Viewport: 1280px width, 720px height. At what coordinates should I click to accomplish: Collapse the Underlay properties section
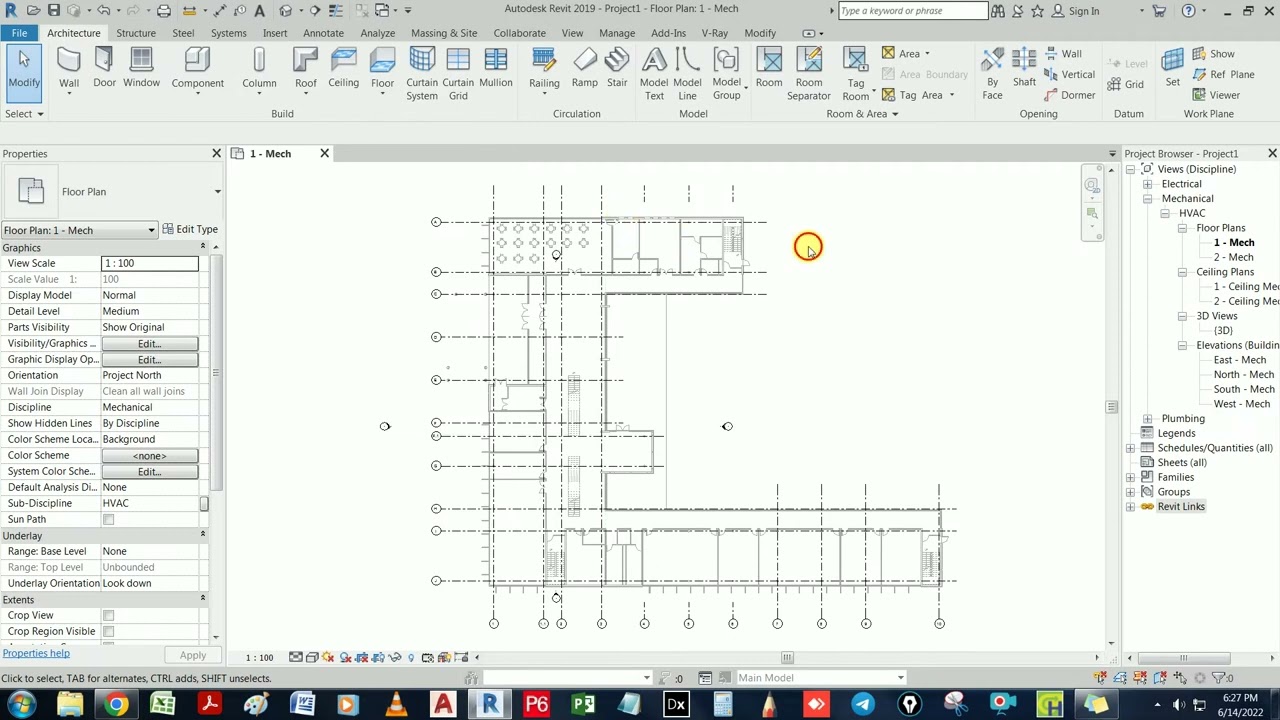click(x=202, y=535)
